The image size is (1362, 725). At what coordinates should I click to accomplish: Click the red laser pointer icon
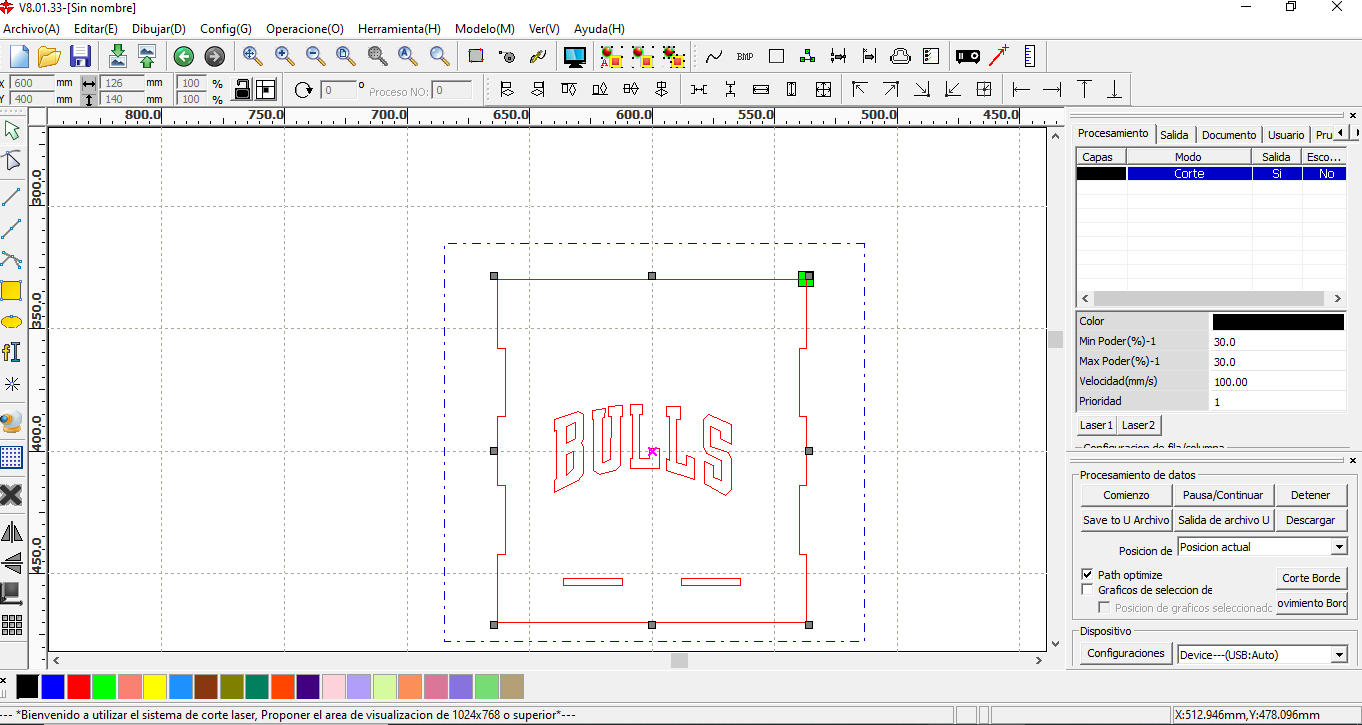click(999, 56)
